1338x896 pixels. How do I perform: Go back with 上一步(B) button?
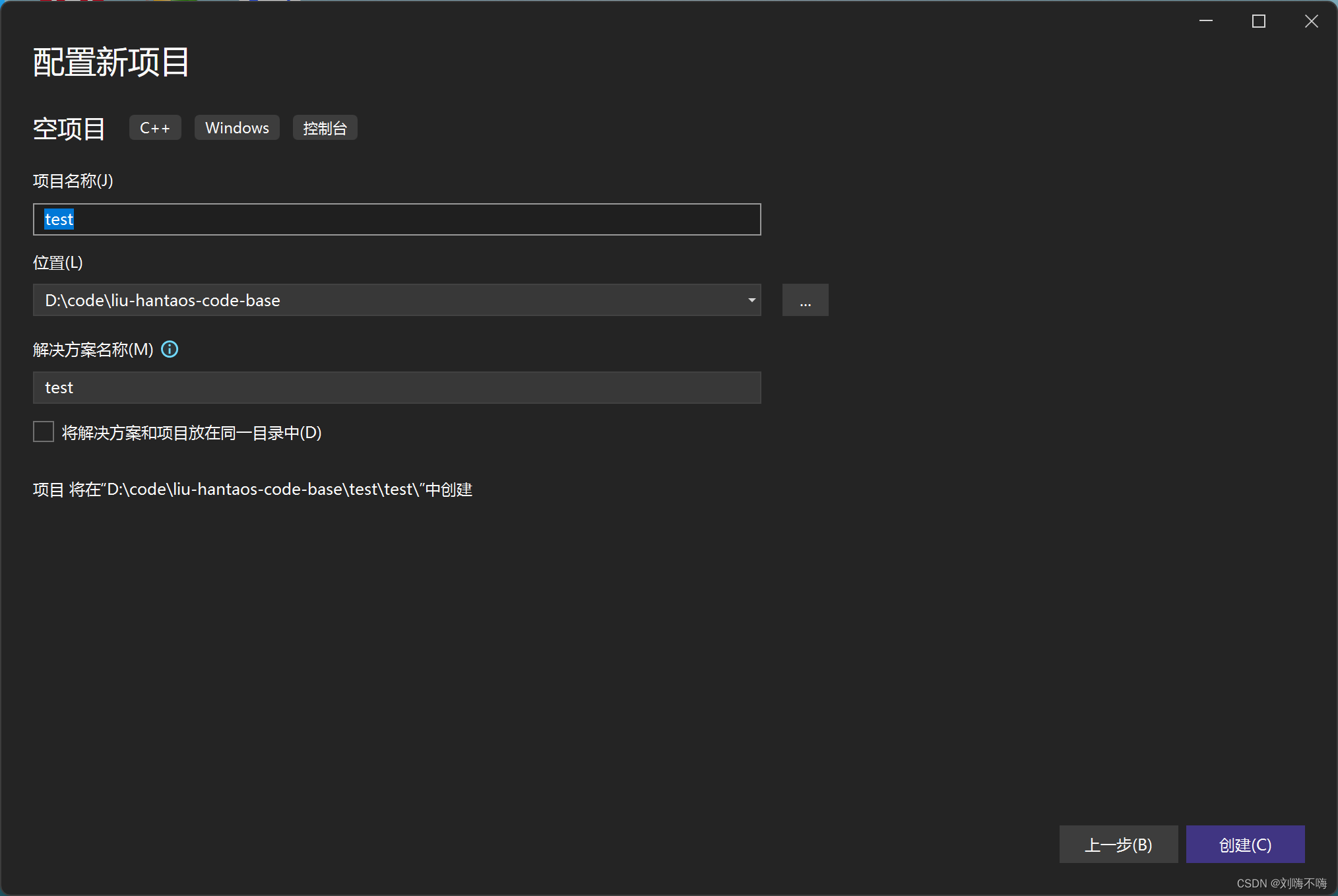point(1118,845)
